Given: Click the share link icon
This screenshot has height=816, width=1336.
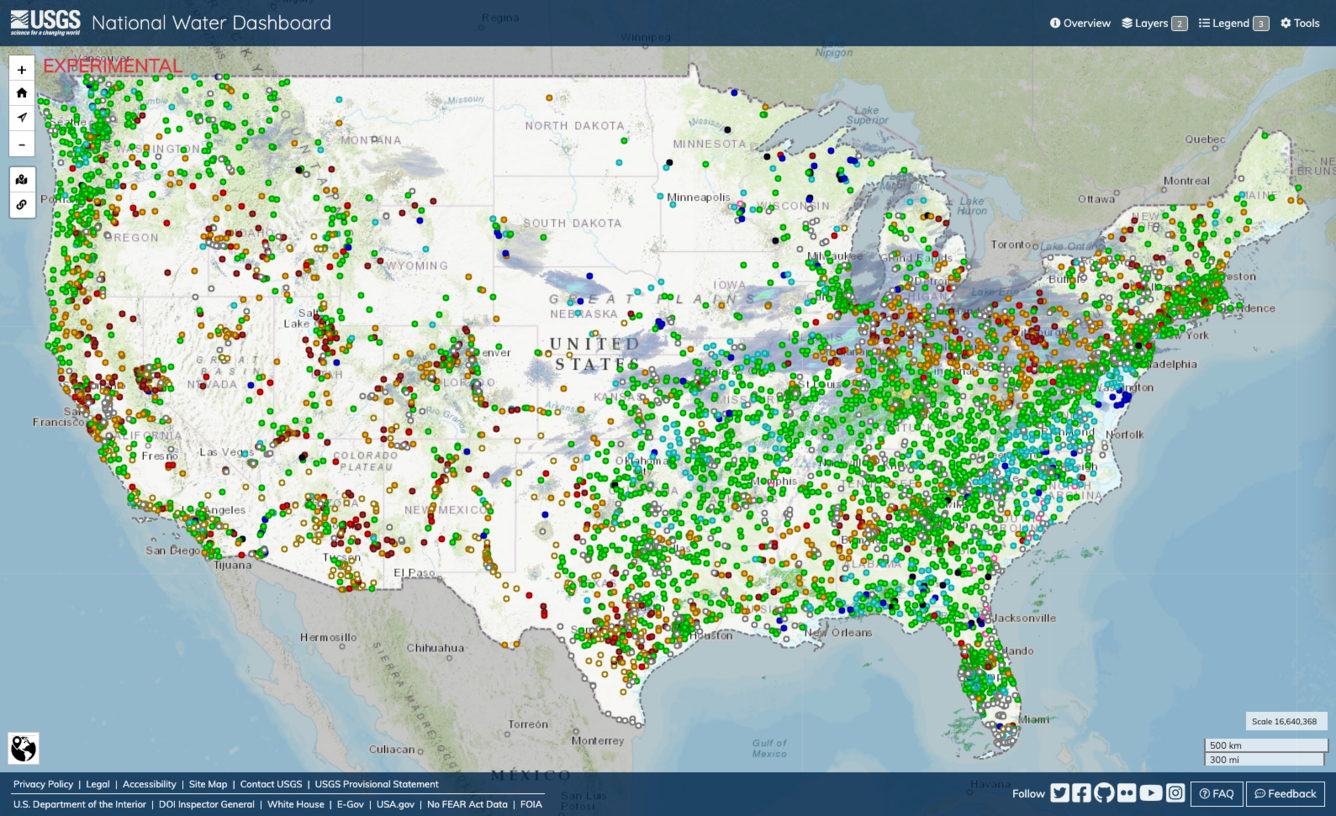Looking at the screenshot, I should click(x=21, y=205).
